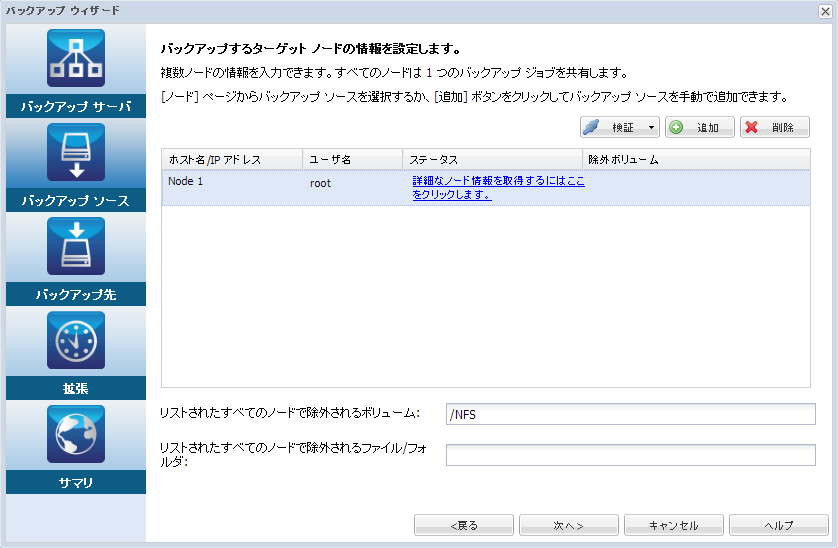
Task: Proceed with the 次へ> button
Action: tap(569, 526)
